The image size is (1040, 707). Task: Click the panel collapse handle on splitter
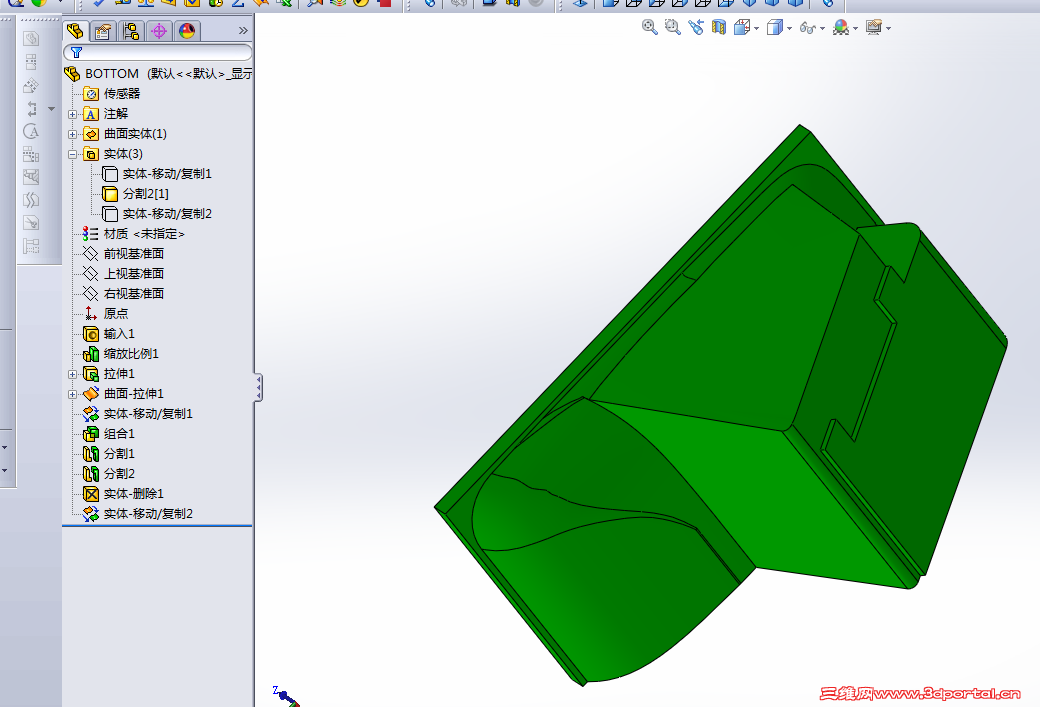[259, 388]
